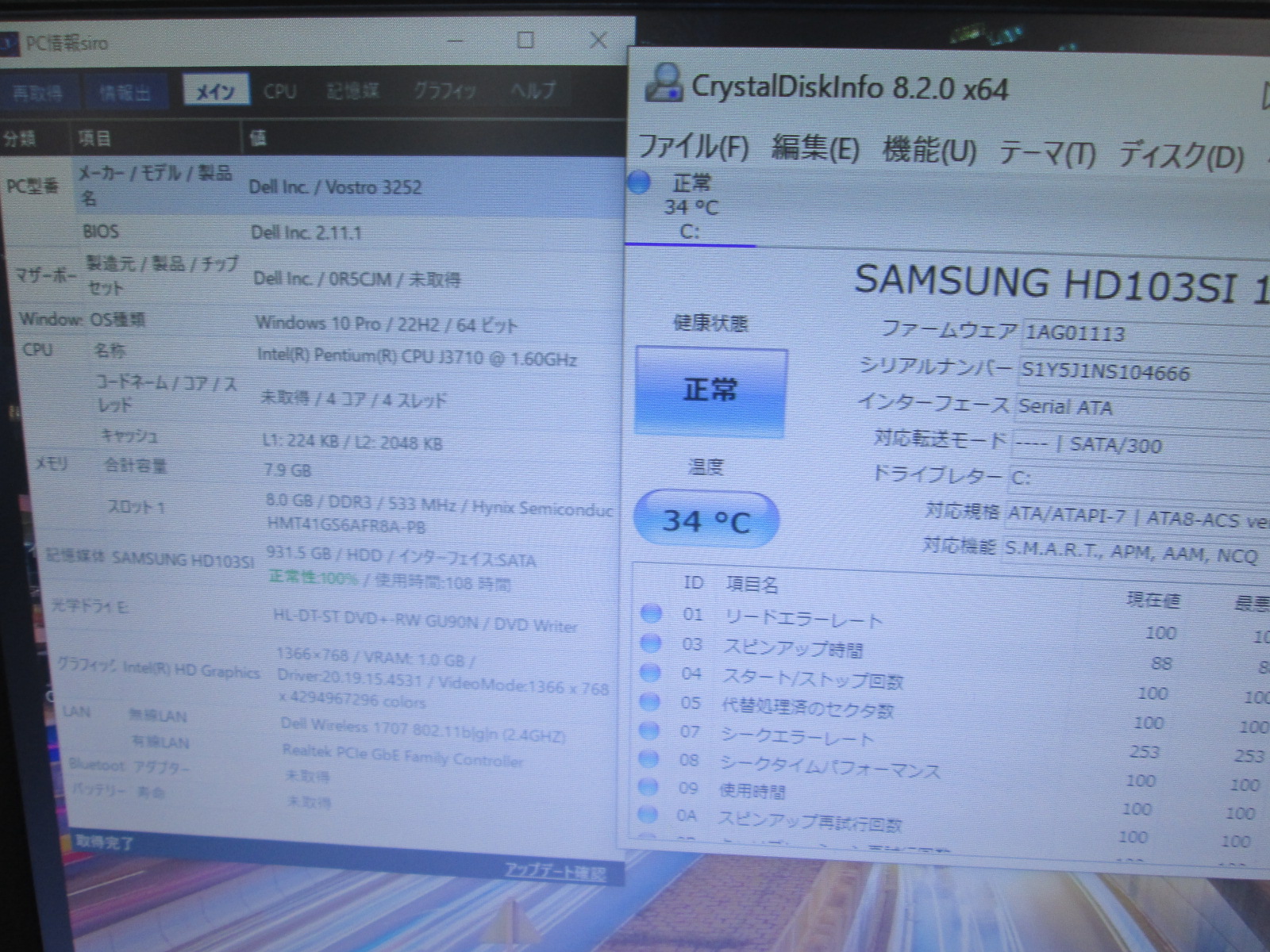Minimize the PC情報siro window

[x=455, y=40]
